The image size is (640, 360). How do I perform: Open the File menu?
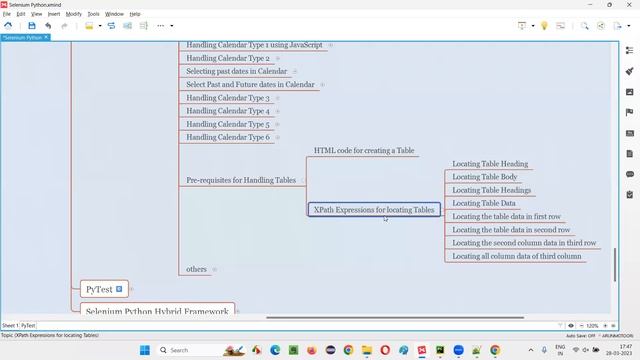point(7,14)
